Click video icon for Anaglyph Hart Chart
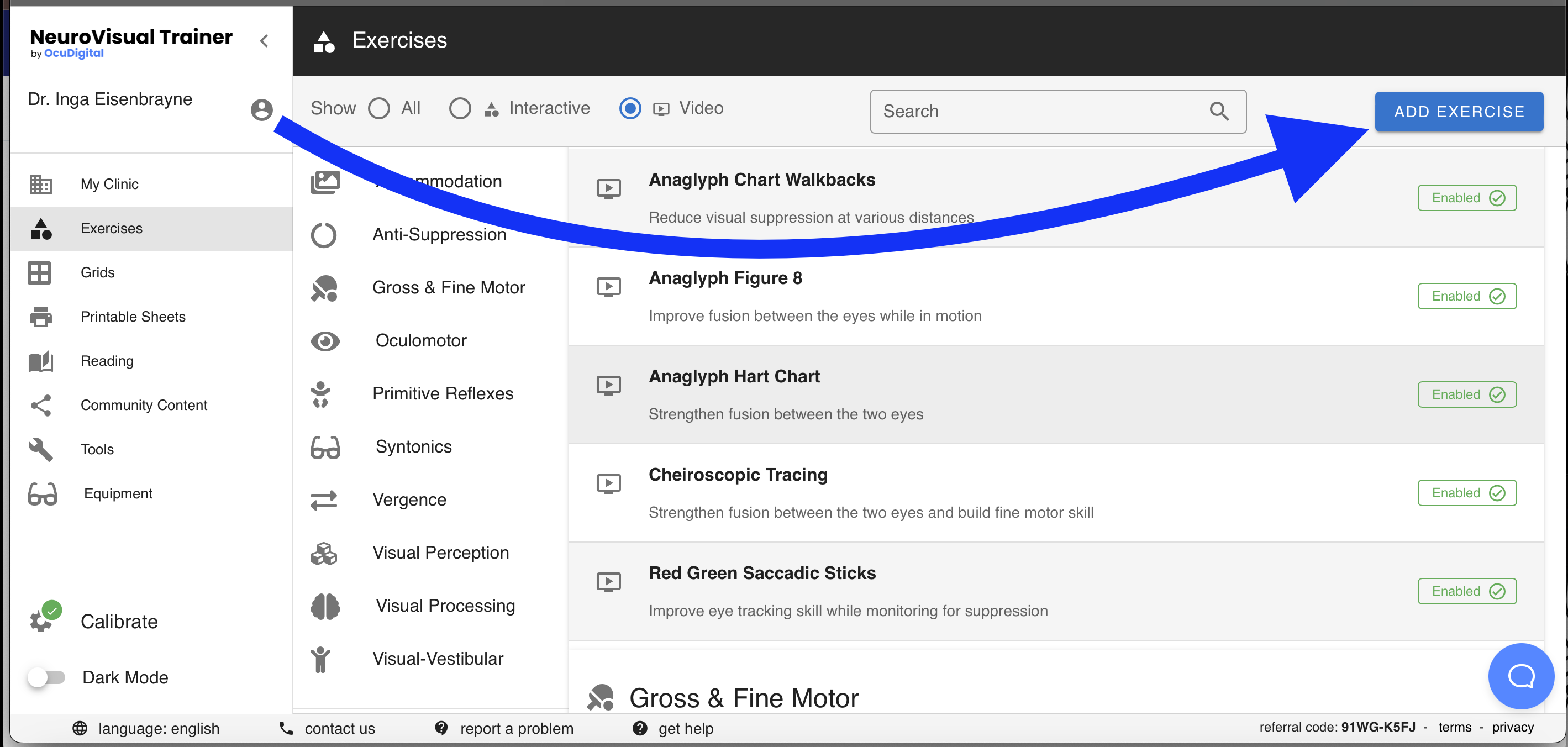The image size is (1568, 747). point(608,385)
